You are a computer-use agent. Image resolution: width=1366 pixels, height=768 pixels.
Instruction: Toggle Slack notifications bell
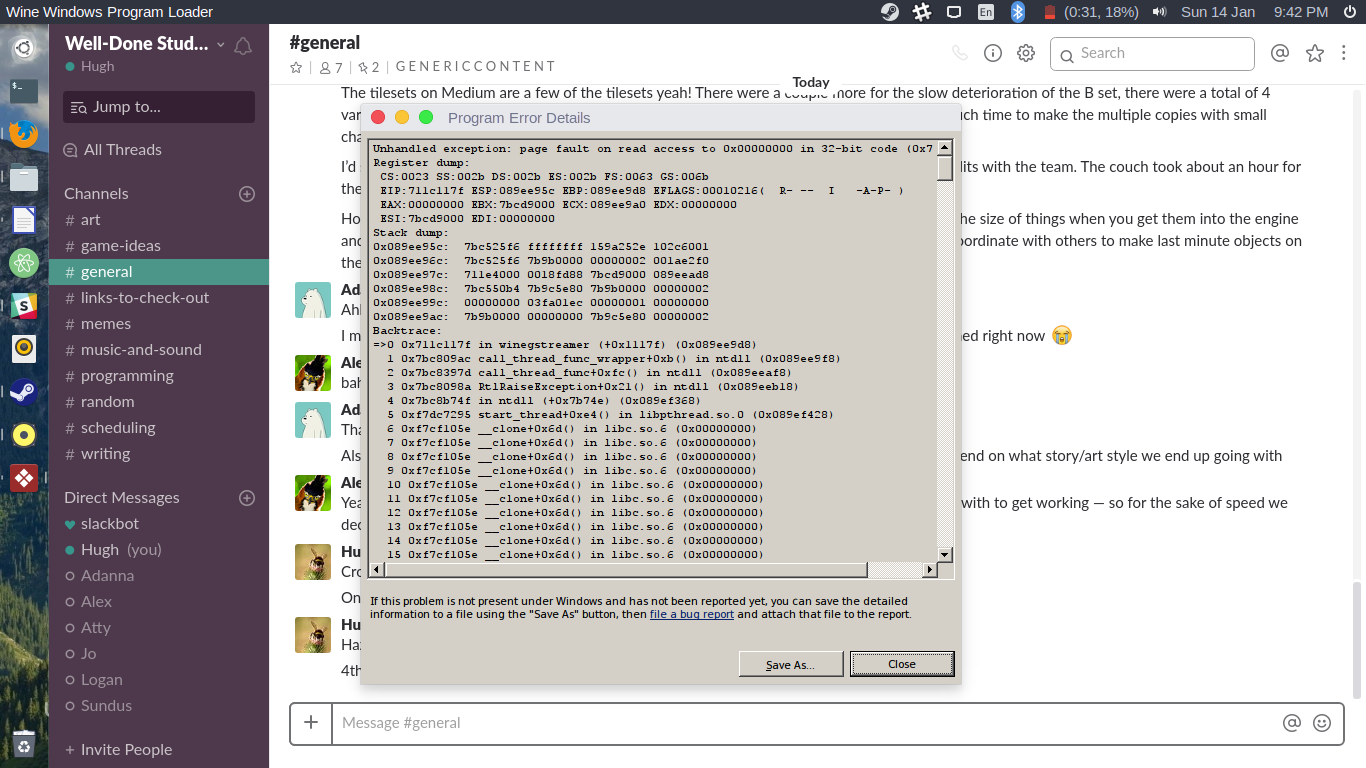tap(242, 46)
